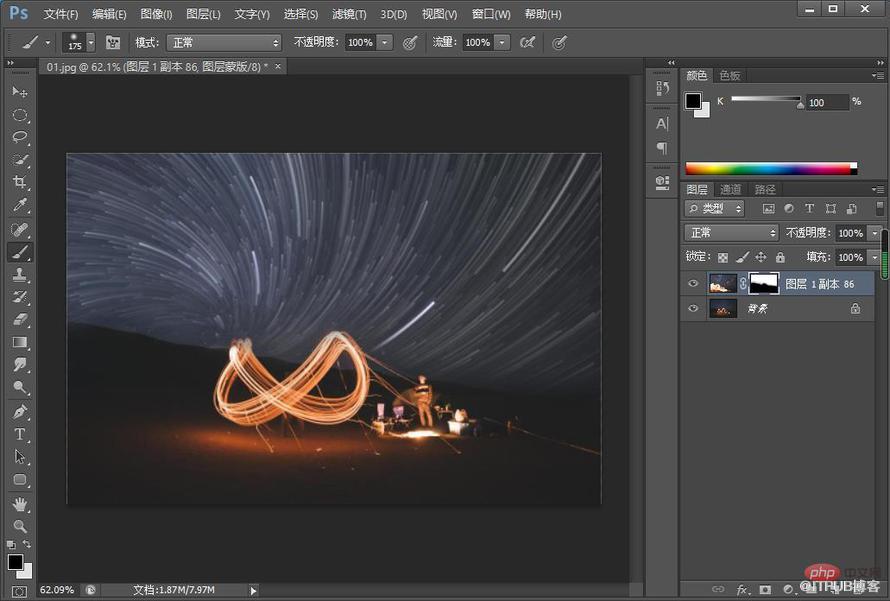This screenshot has height=601, width=890.
Task: Select the Clone Stamp tool
Action: tap(20, 275)
